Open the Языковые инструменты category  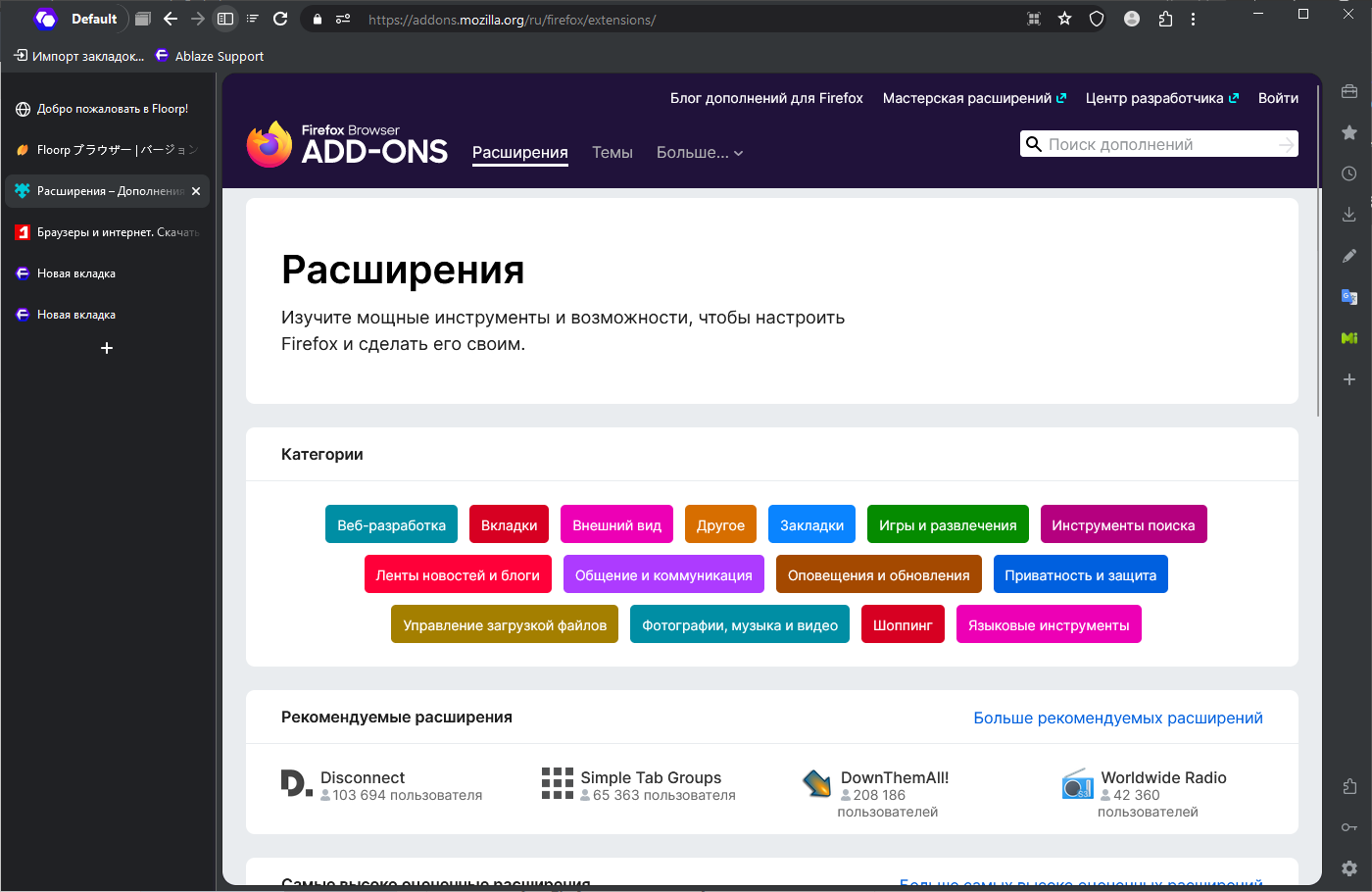click(1049, 624)
